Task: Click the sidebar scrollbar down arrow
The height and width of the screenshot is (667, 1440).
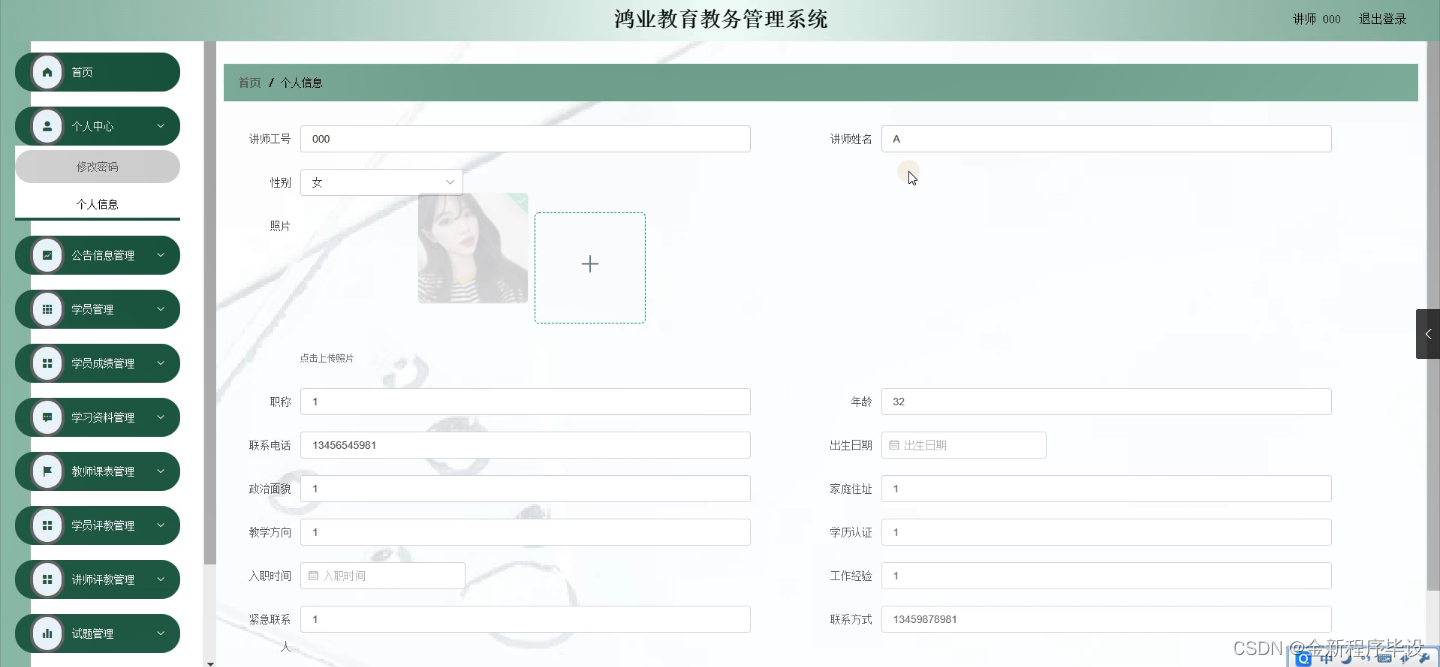Action: click(210, 662)
